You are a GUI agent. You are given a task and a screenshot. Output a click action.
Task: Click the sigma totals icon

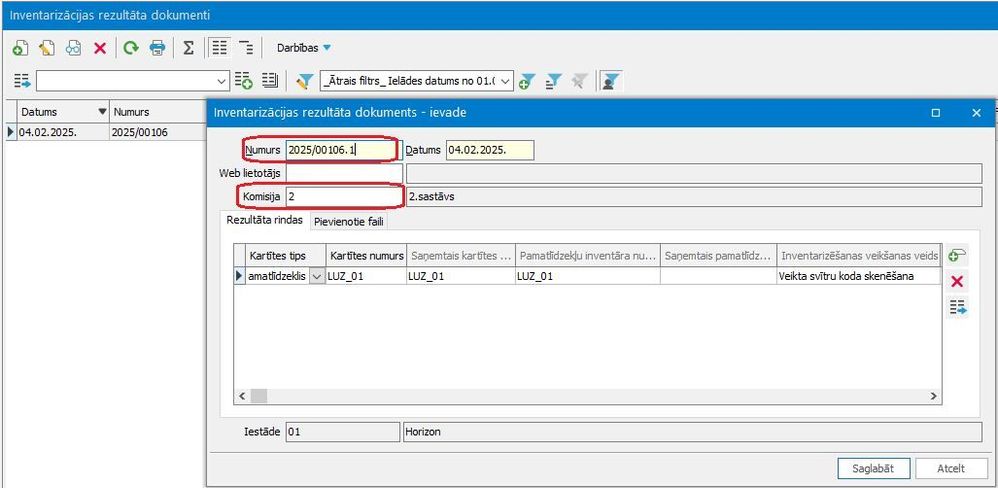pyautogui.click(x=188, y=48)
